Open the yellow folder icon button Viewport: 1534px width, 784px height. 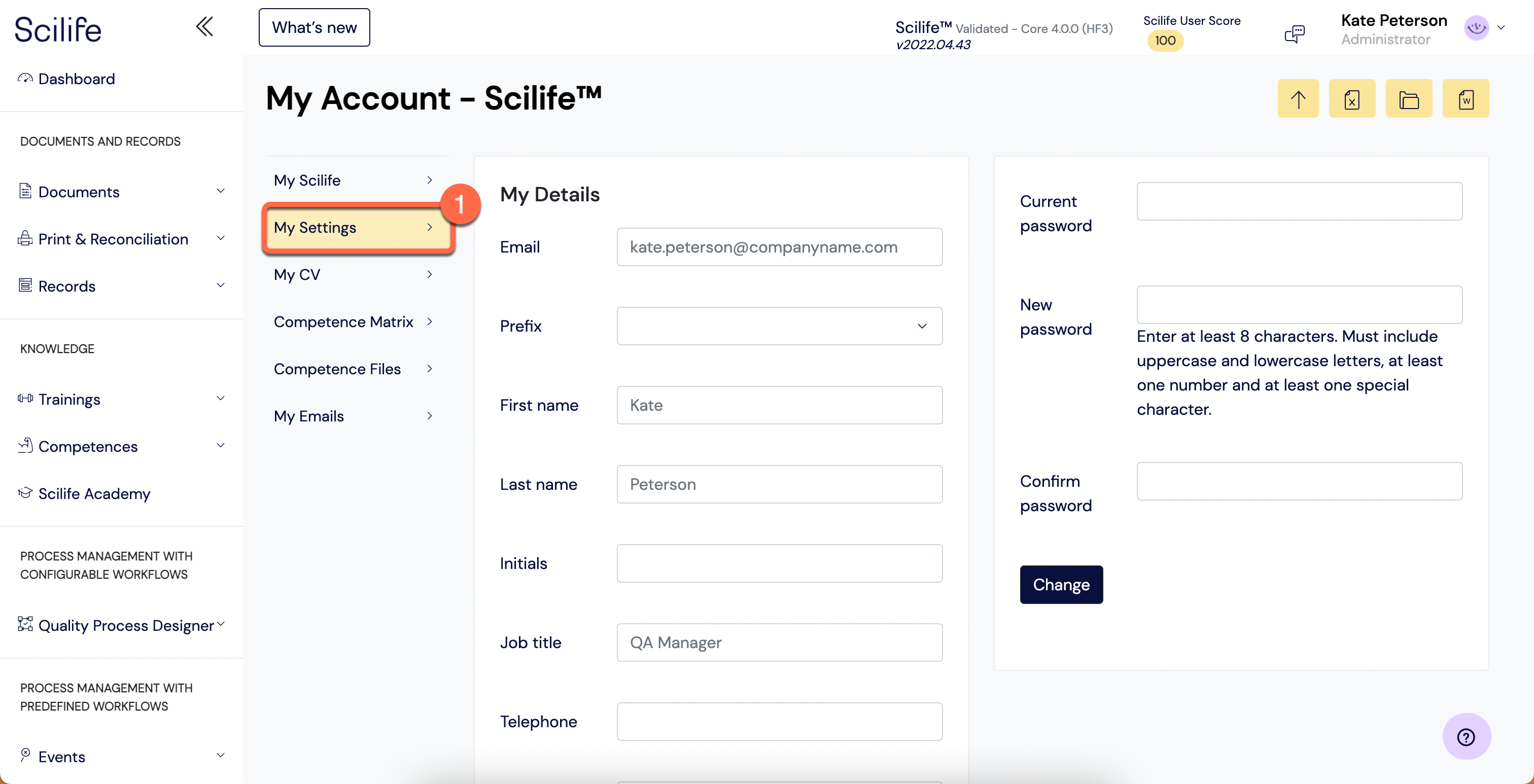pyautogui.click(x=1408, y=99)
